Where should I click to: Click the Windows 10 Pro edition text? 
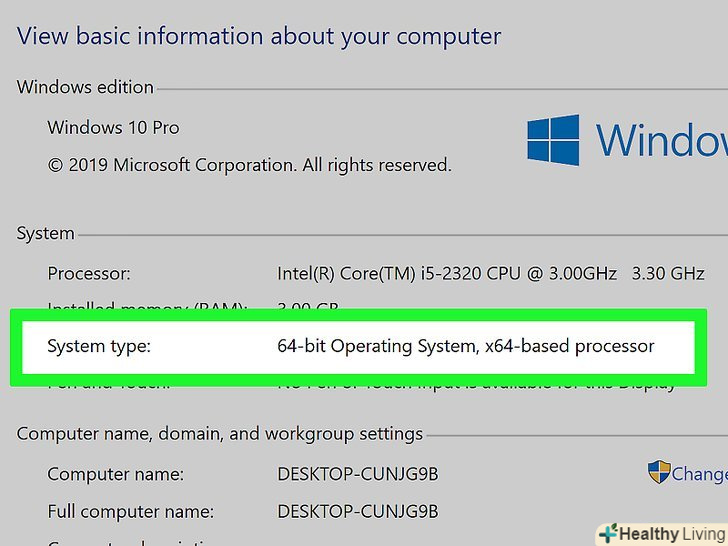point(113,128)
